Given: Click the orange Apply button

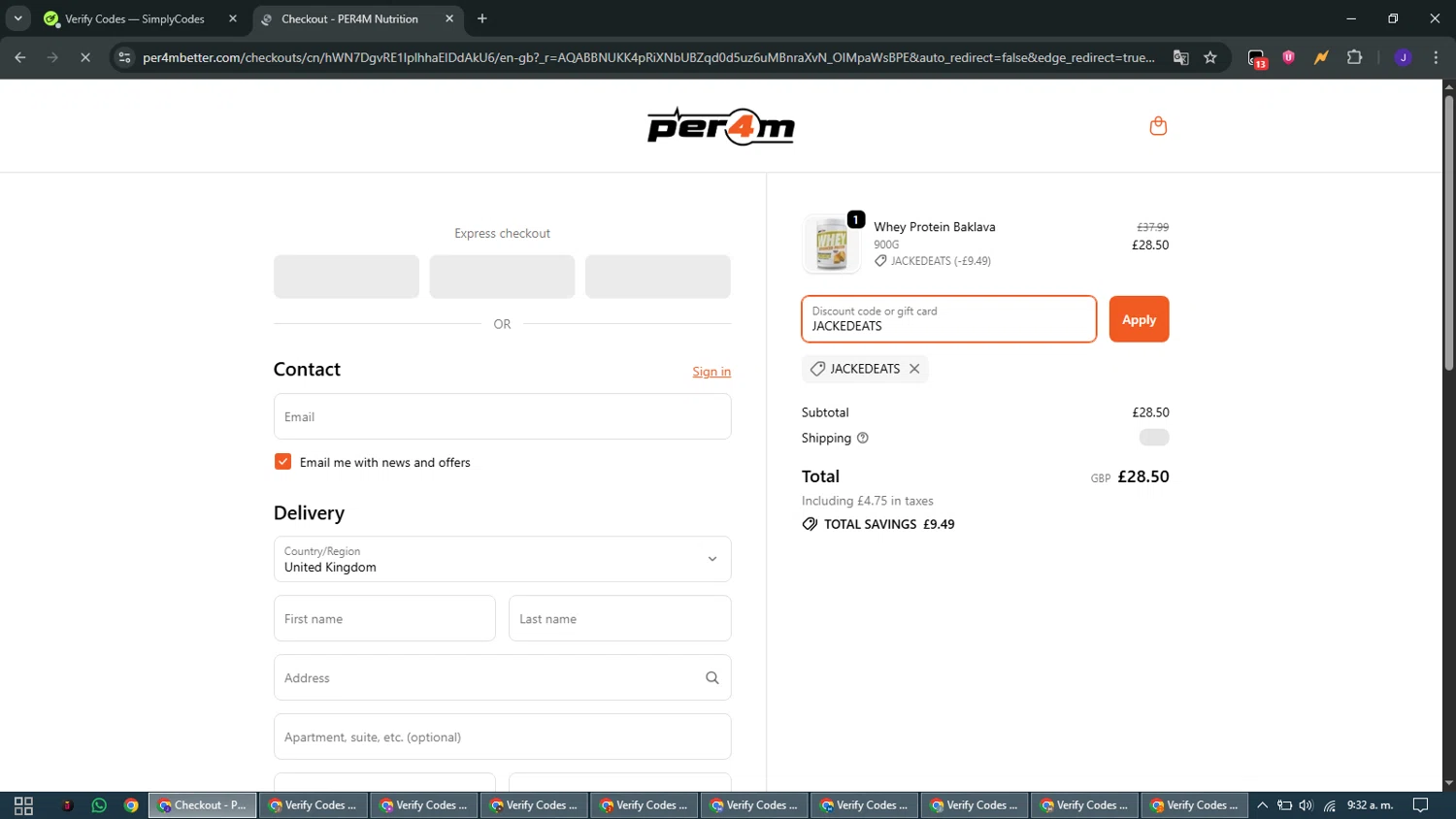Looking at the screenshot, I should [1139, 319].
